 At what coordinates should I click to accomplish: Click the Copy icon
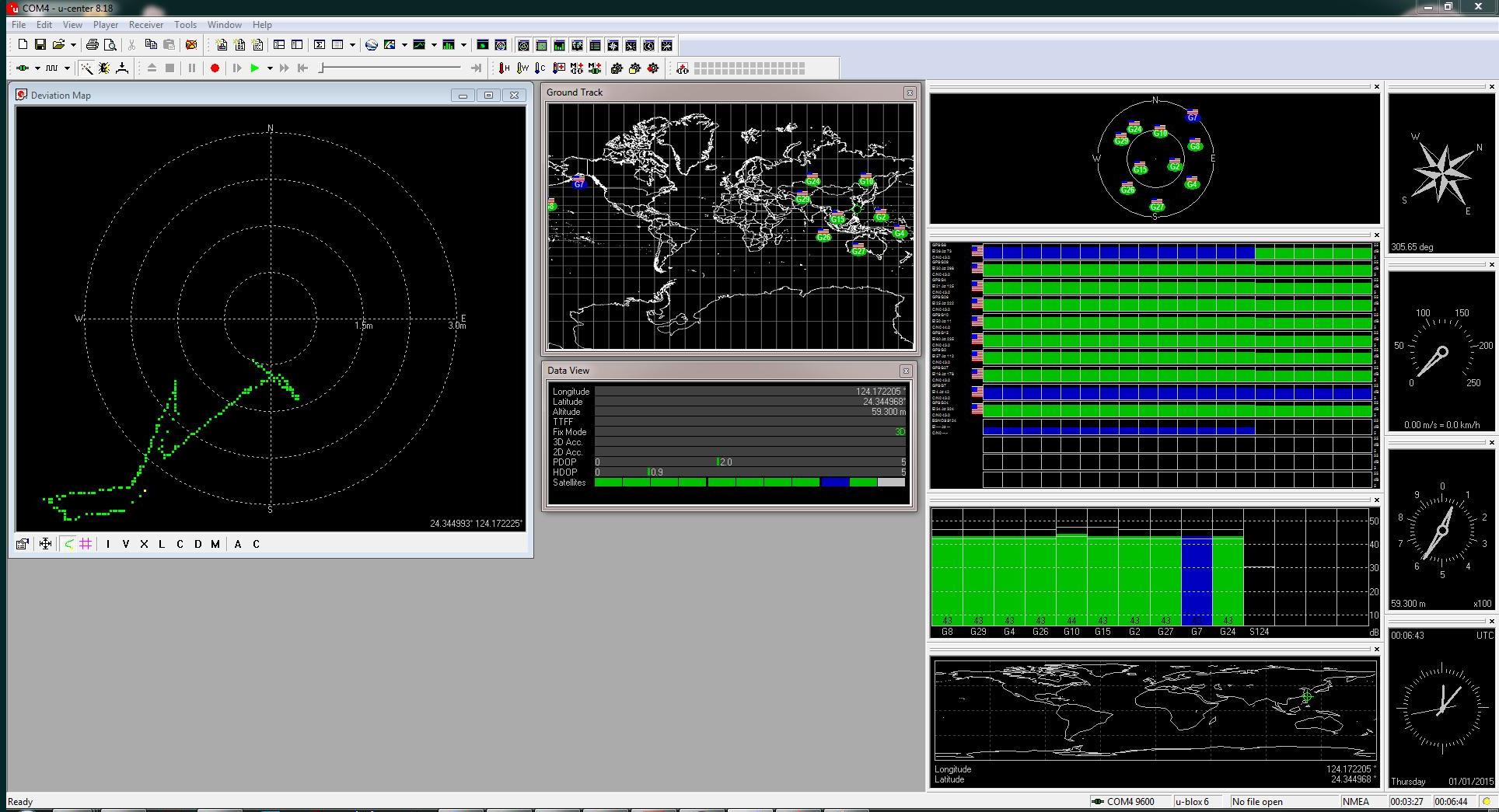click(151, 45)
